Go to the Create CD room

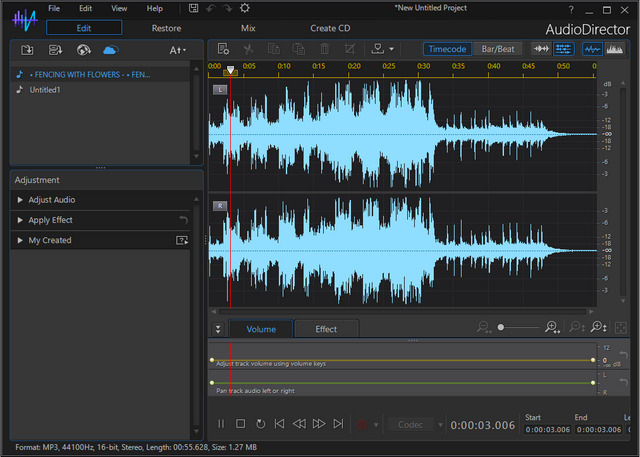[330, 28]
